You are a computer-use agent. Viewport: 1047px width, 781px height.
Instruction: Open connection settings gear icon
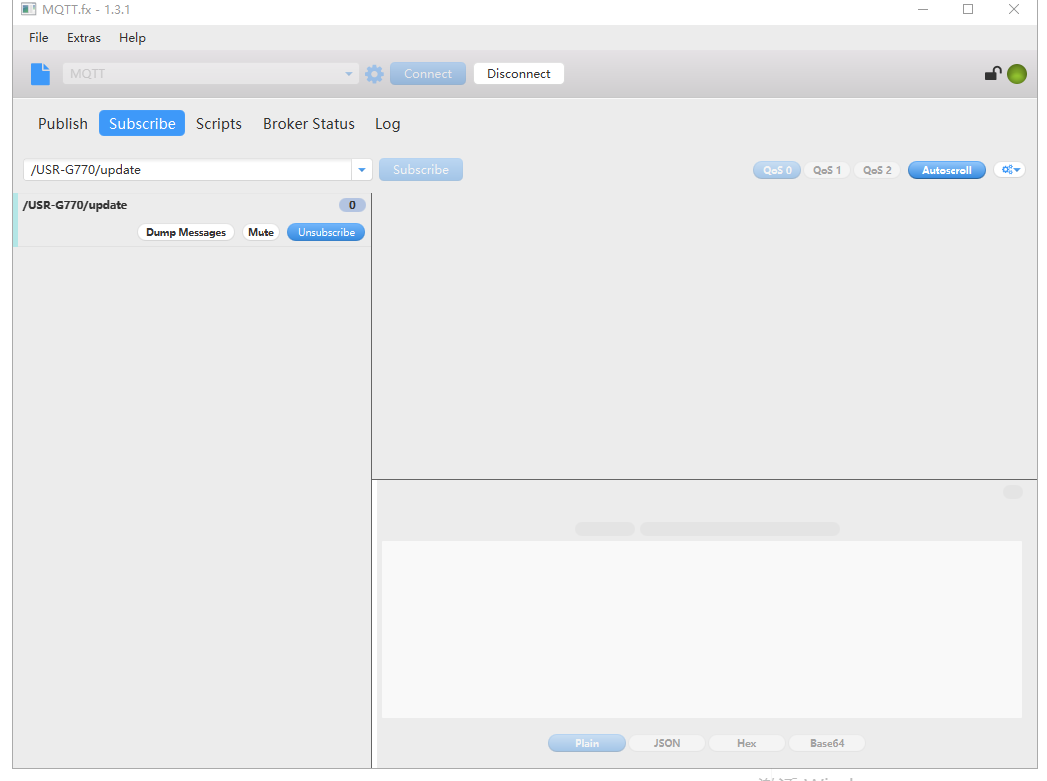point(375,73)
